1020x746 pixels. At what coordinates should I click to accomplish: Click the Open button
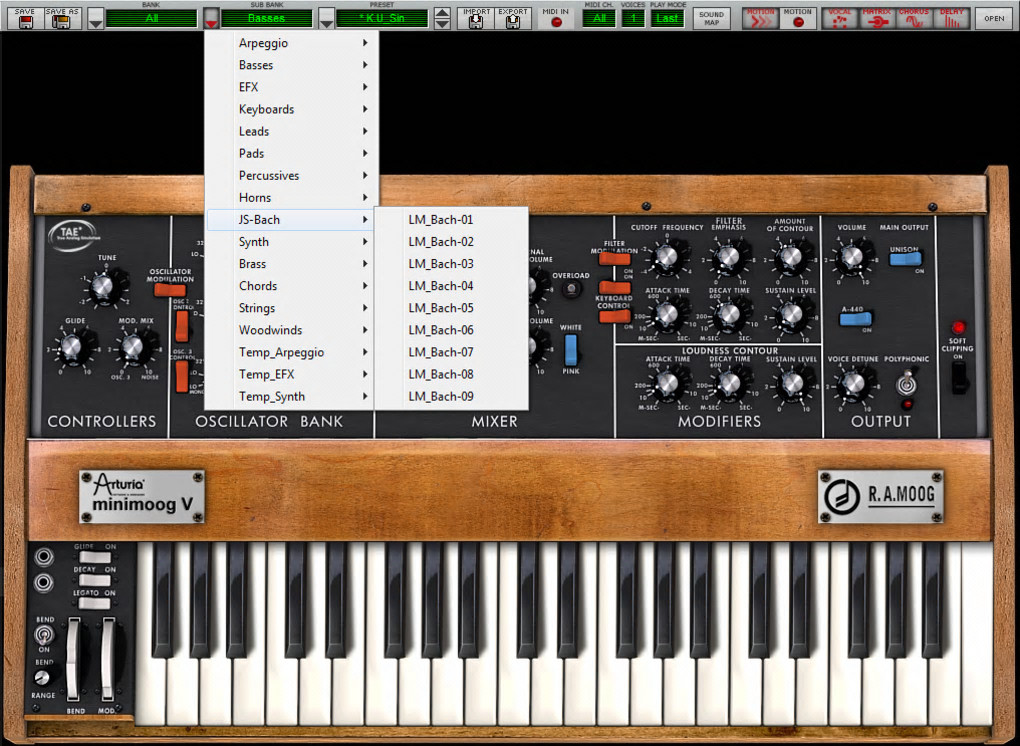coord(993,18)
